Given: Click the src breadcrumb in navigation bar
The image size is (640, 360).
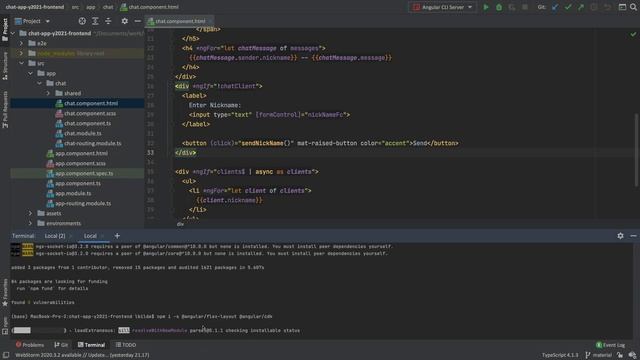Looking at the screenshot, I should pos(76,7).
